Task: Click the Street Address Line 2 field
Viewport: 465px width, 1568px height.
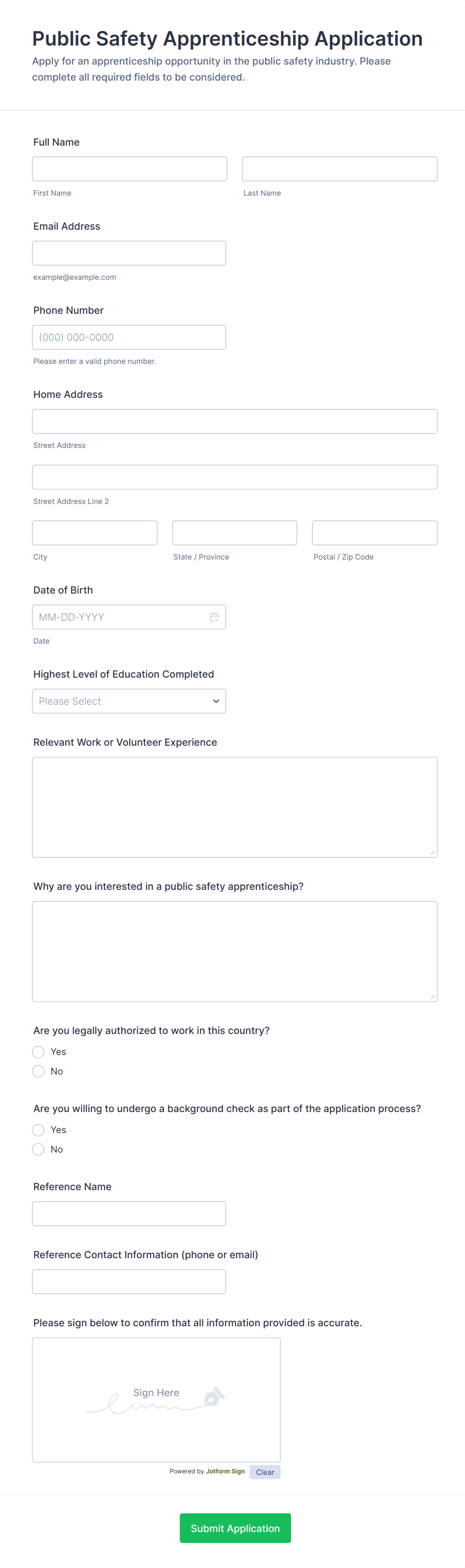Action: (234, 477)
